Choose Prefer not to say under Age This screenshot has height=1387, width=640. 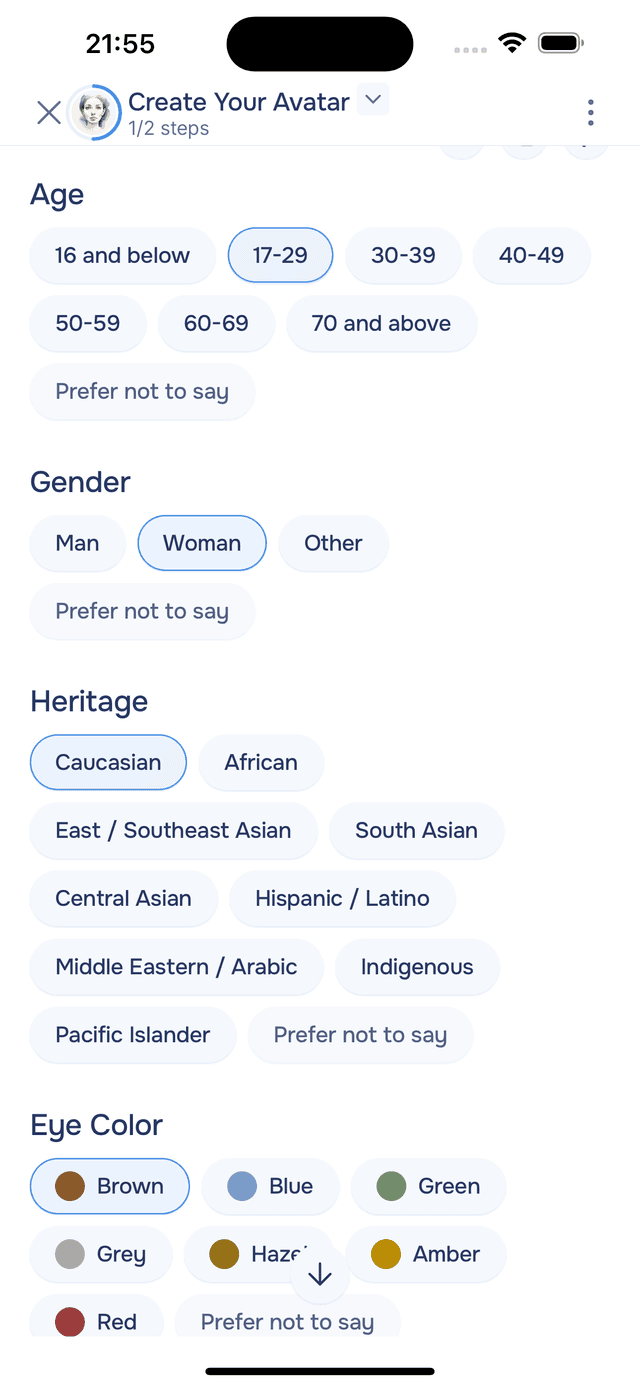[141, 392]
